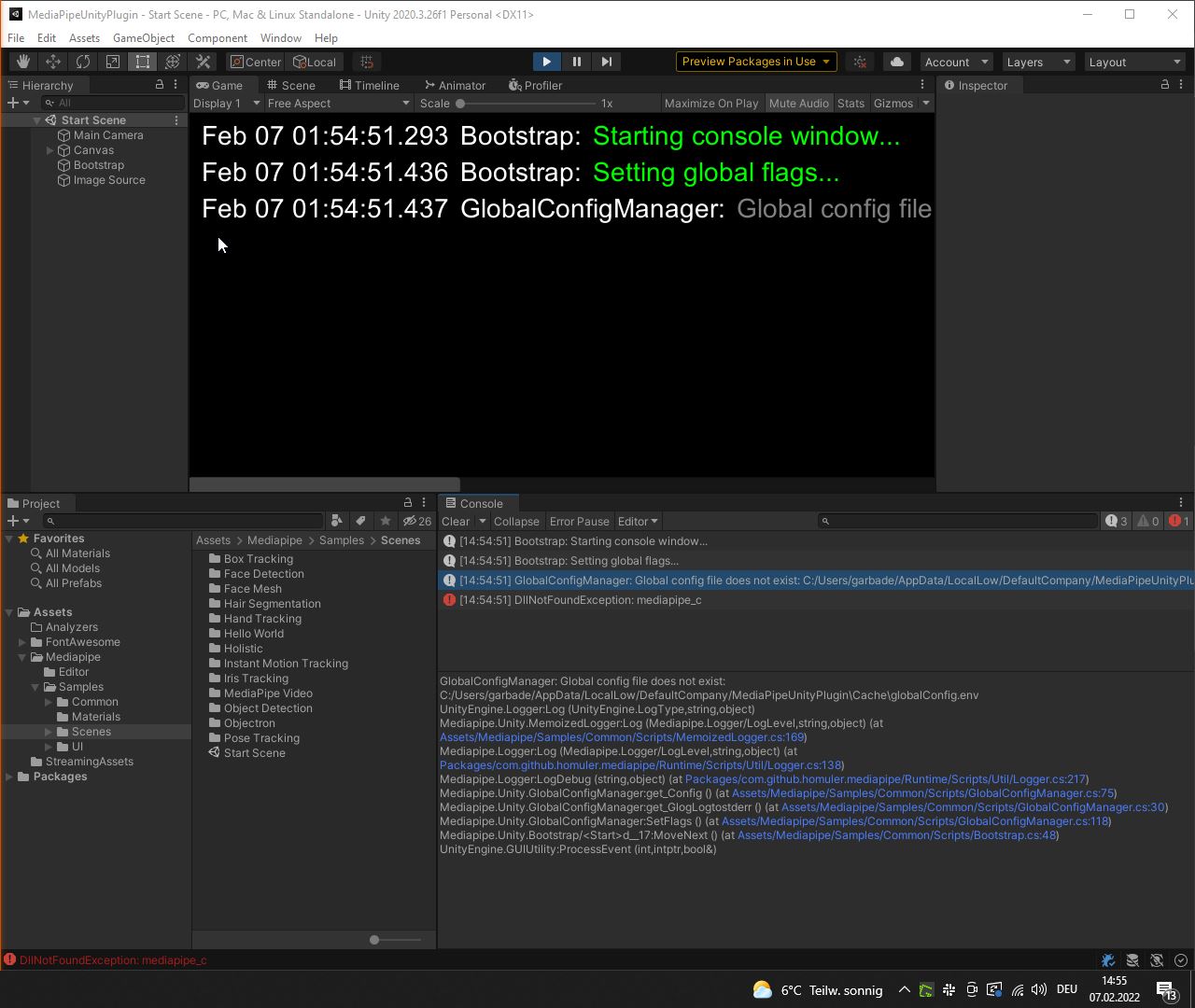Clear the Console messages
The image size is (1195, 1008).
[x=457, y=521]
